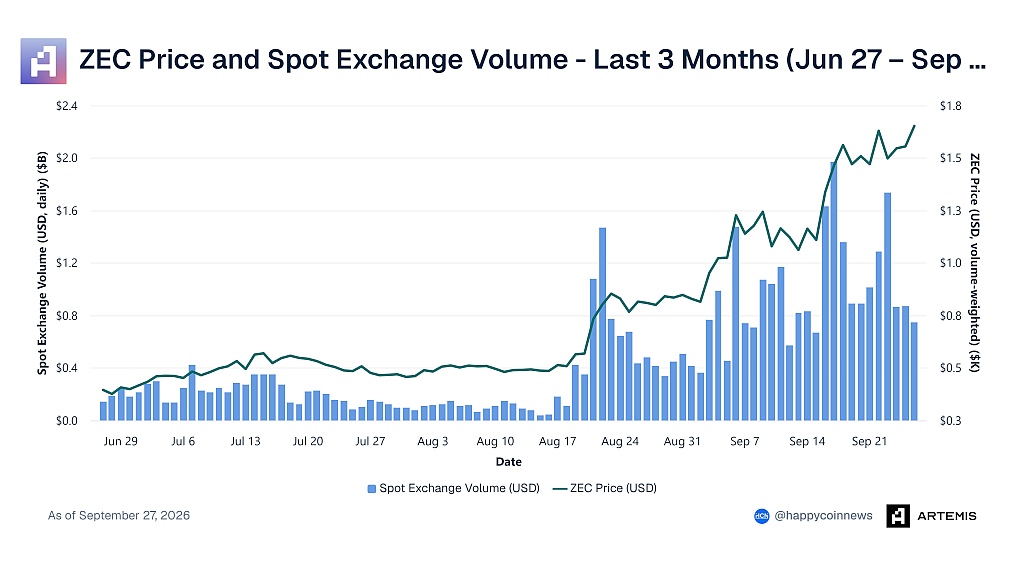Viewport: 1024px width, 576px height.
Task: Click the 'Jul 20' date label
Action: tap(308, 441)
